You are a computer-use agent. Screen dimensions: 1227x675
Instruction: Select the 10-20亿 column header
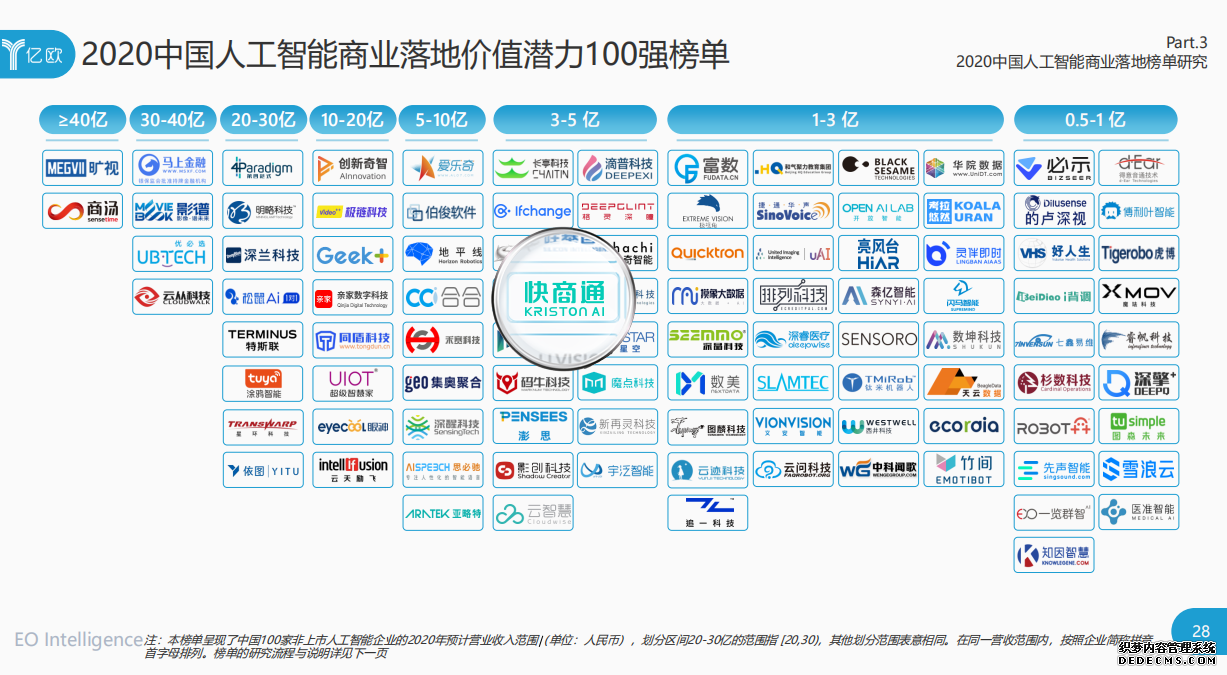click(353, 120)
